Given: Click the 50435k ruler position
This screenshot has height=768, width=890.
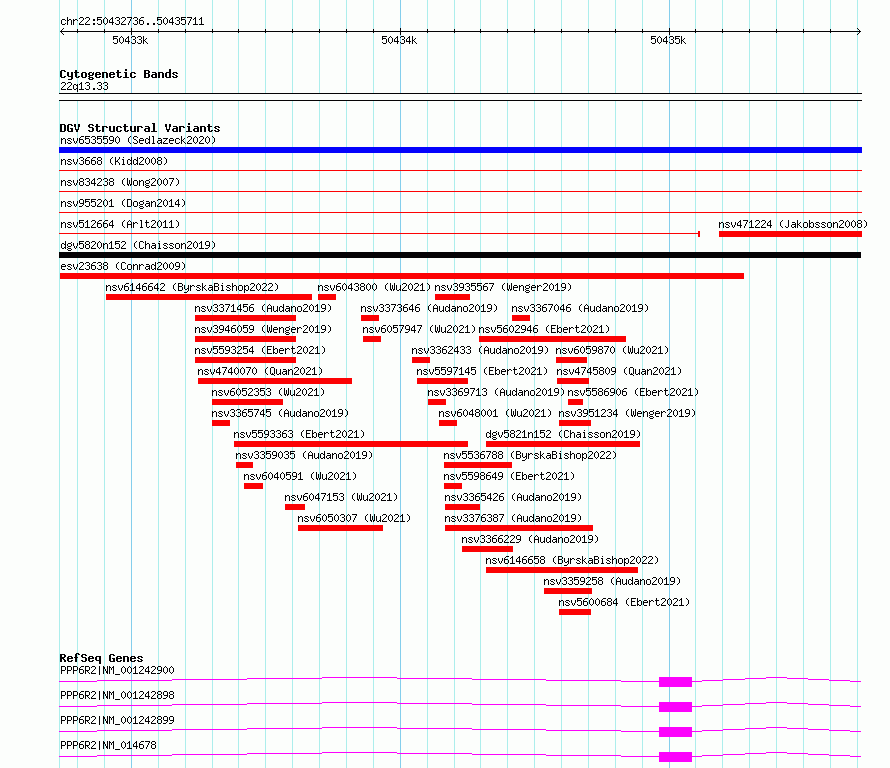Looking at the screenshot, I should 668,40.
